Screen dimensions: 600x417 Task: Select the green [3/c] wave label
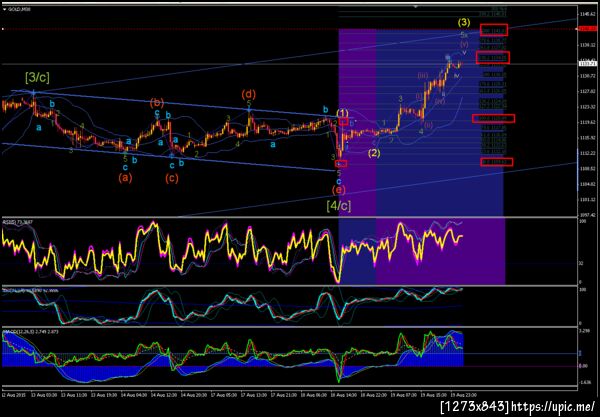pyautogui.click(x=37, y=78)
